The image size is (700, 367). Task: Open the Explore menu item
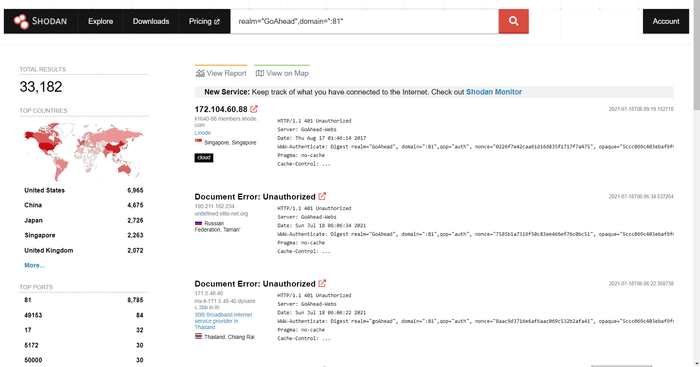(100, 21)
